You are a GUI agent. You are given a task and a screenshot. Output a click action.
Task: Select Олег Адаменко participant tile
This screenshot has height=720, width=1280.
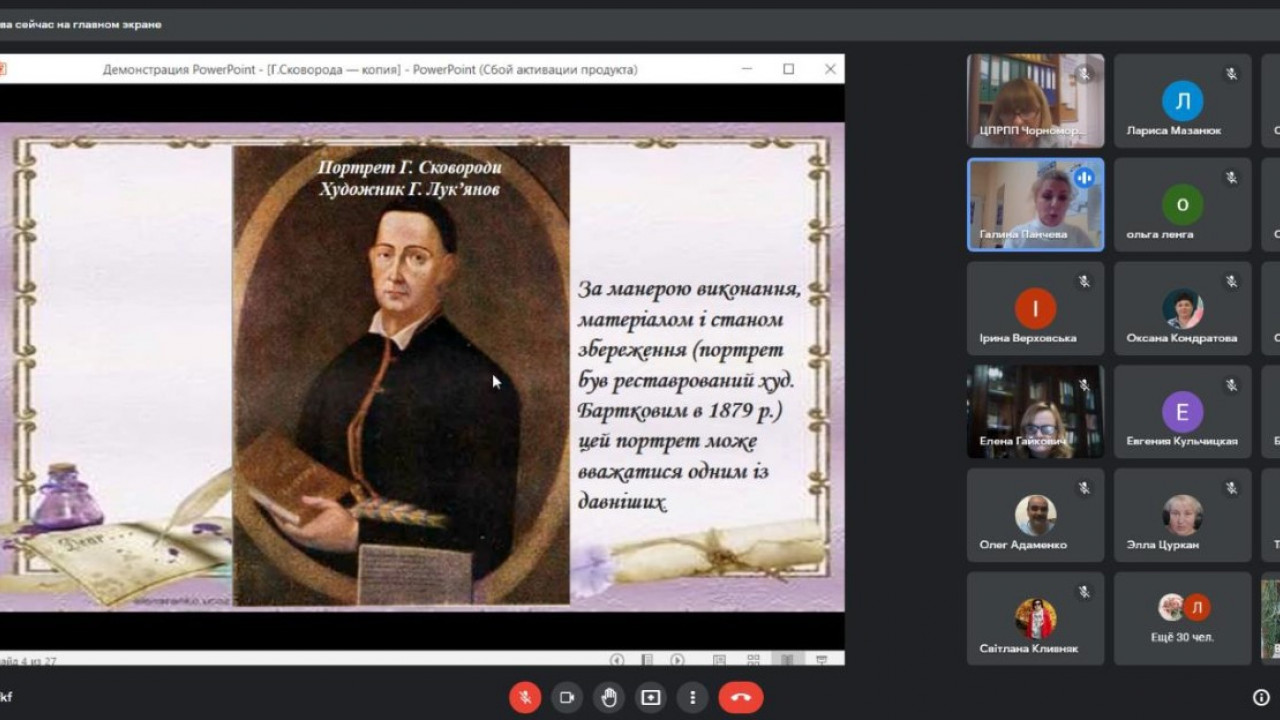click(1035, 515)
